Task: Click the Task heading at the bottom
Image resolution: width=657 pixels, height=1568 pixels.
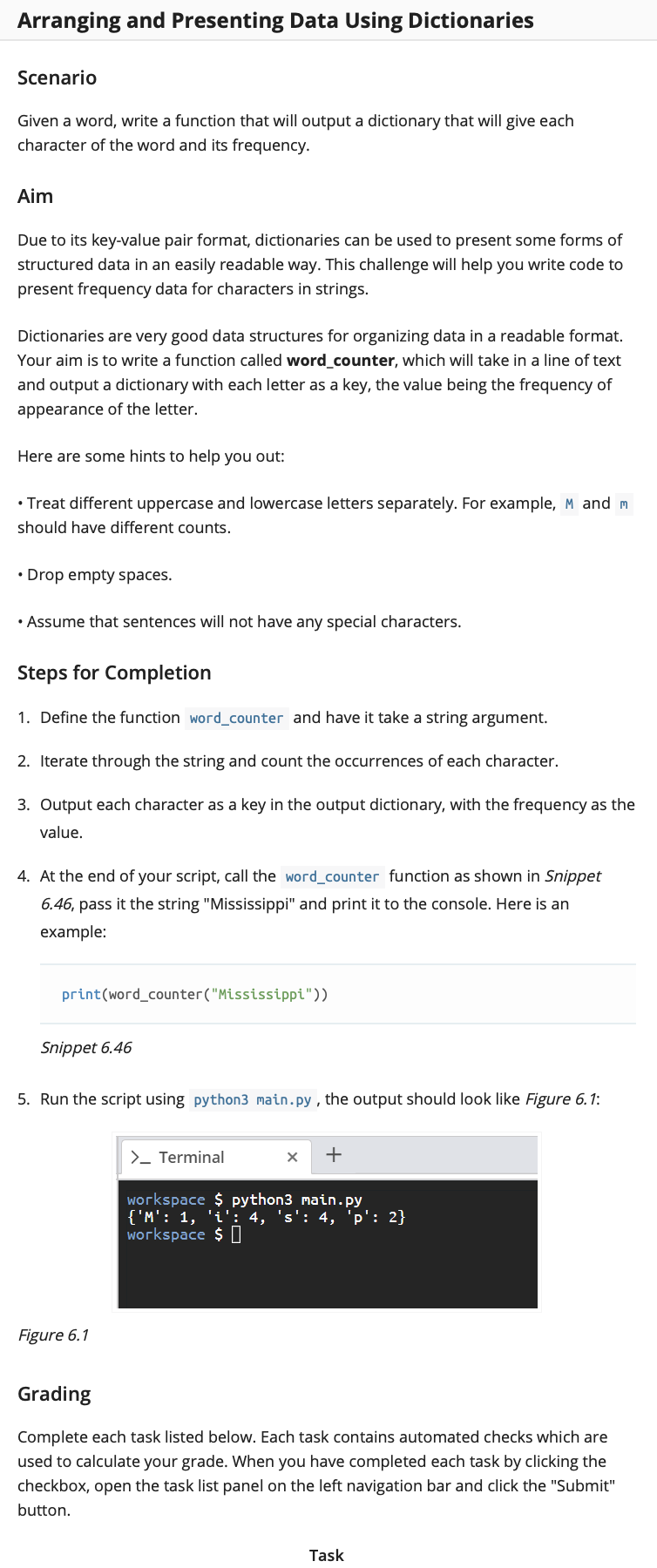Action: [x=327, y=1555]
